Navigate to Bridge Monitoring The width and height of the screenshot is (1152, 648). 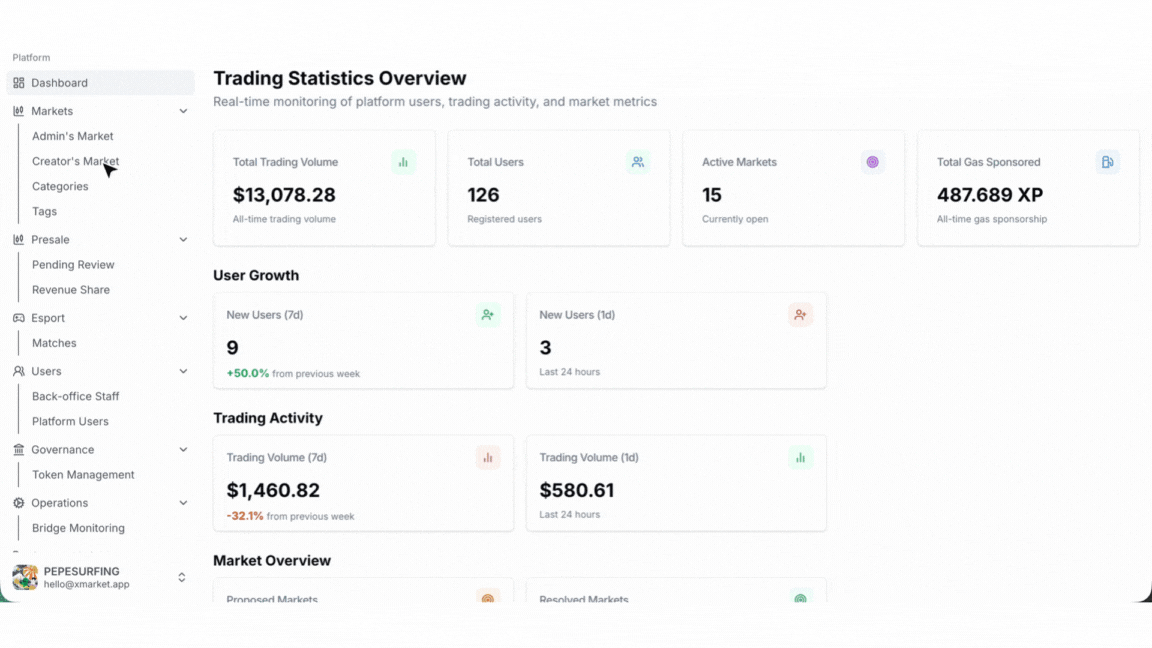pyautogui.click(x=78, y=528)
